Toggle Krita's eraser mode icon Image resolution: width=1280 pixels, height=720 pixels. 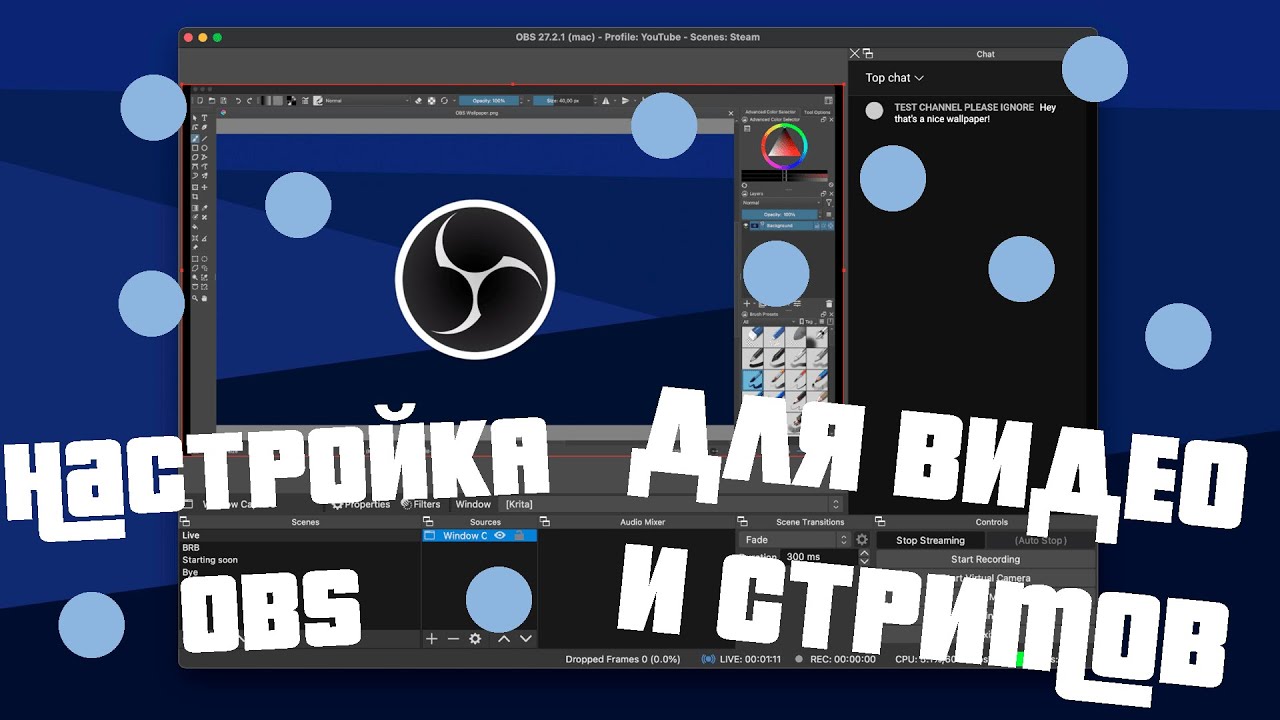point(418,100)
